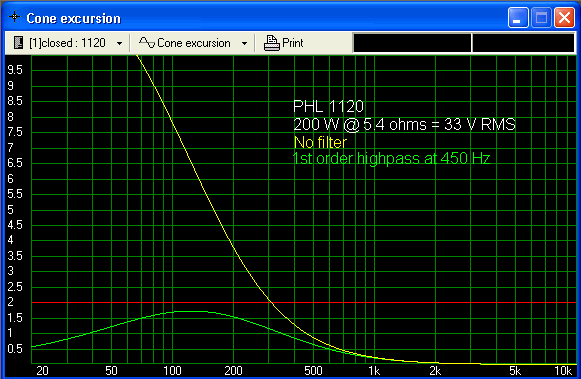This screenshot has height=379, width=581.
Task: Click the crosshair window icon in title bar
Action: [14, 17]
